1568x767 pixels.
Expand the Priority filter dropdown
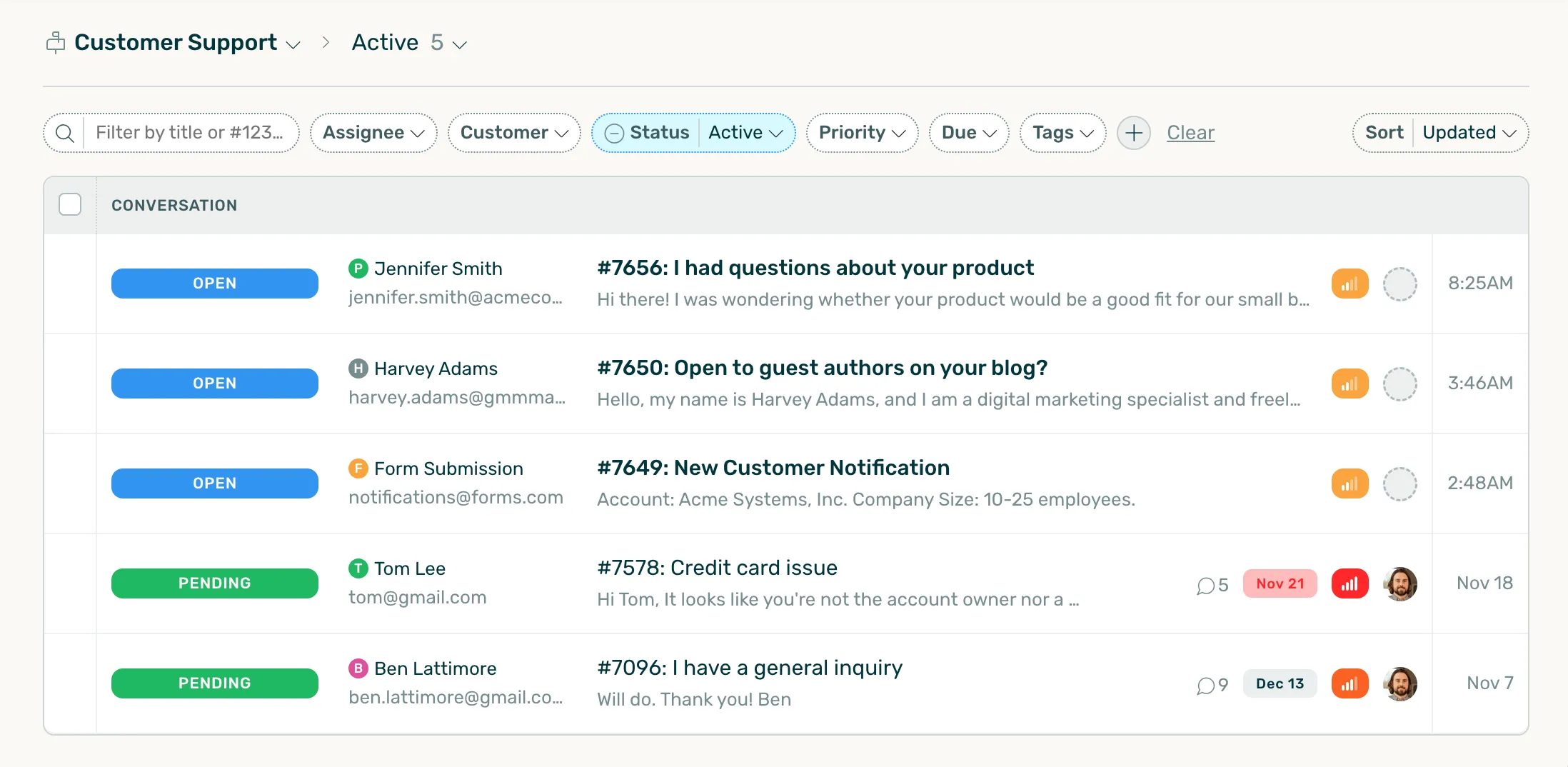862,133
